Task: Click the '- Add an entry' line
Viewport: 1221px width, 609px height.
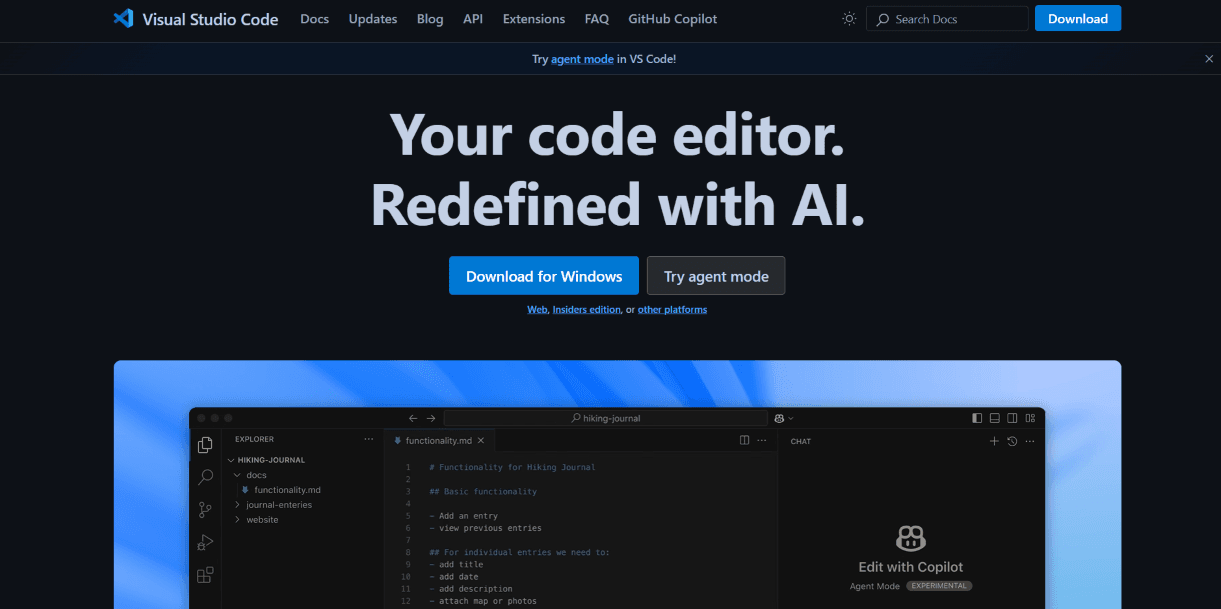Action: point(463,516)
